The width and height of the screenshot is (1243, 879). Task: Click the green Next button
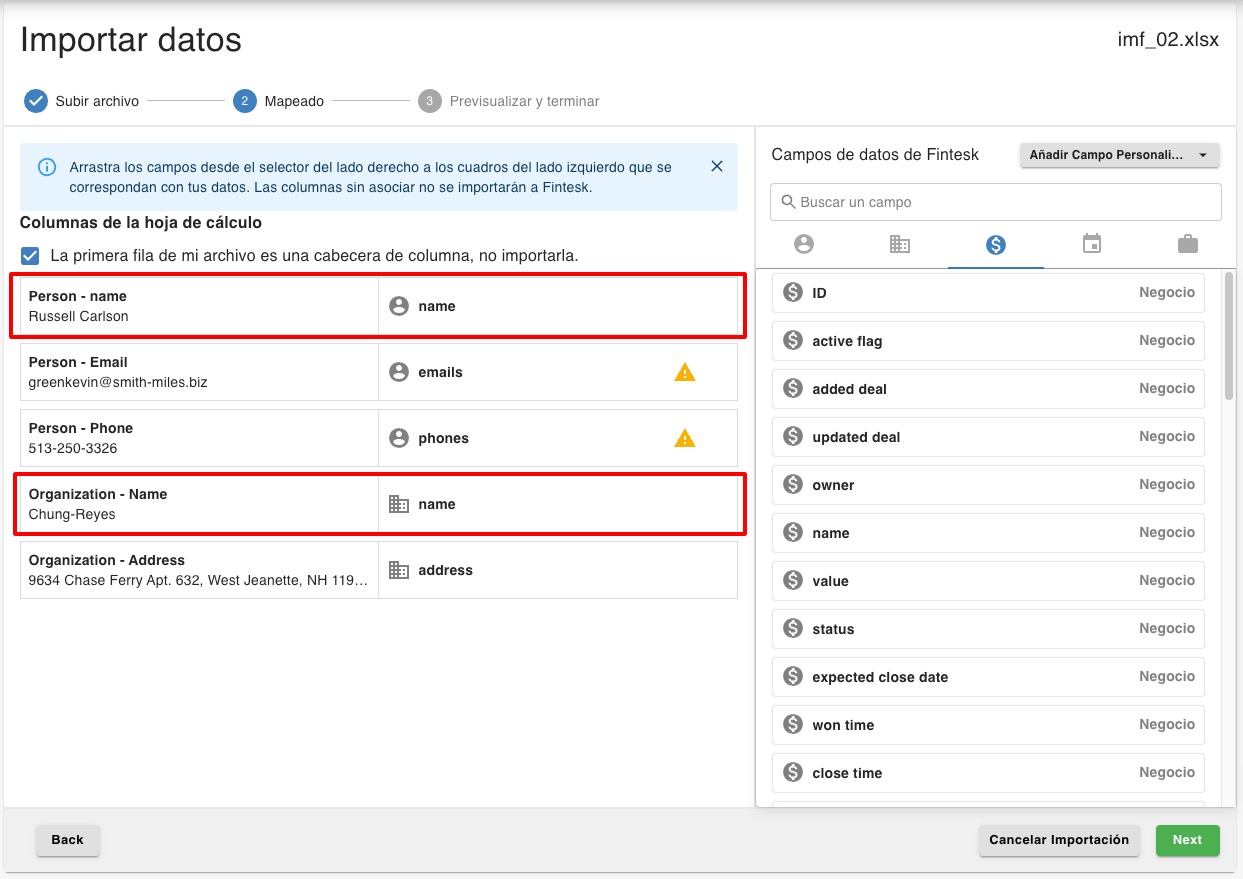coord(1187,840)
